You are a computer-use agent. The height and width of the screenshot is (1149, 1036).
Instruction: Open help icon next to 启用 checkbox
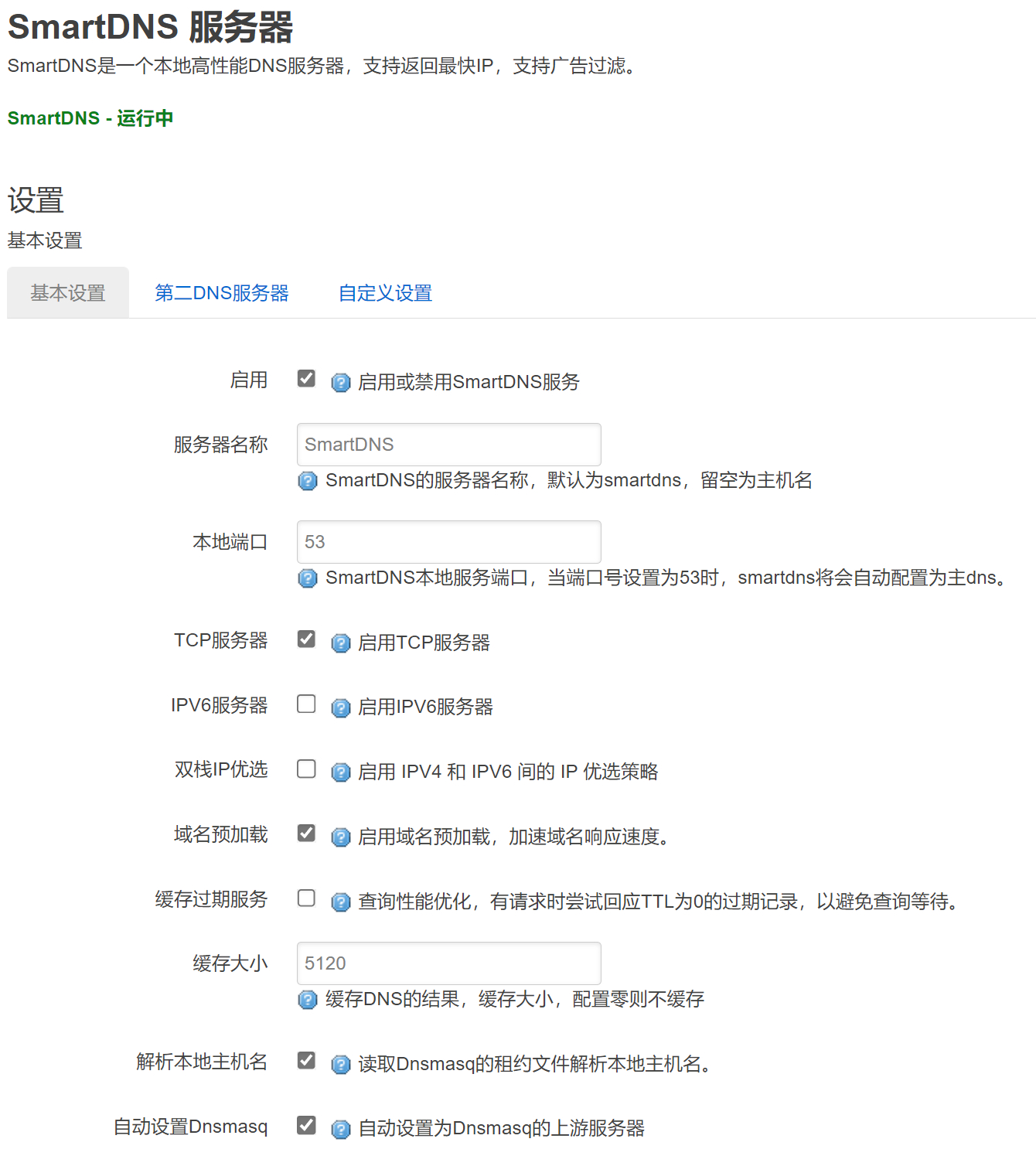[x=340, y=382]
